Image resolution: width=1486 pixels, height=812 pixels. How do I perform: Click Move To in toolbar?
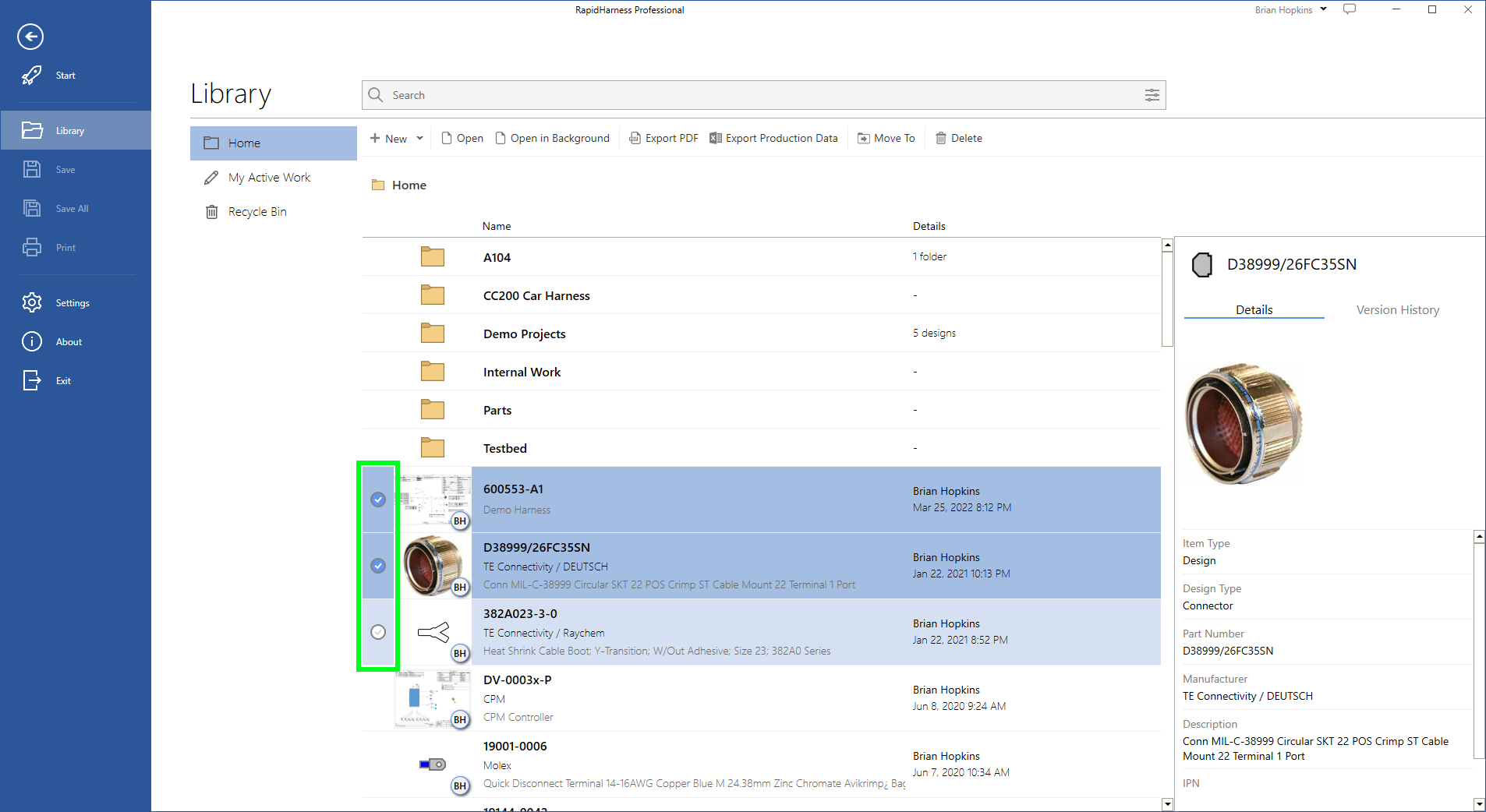886,138
